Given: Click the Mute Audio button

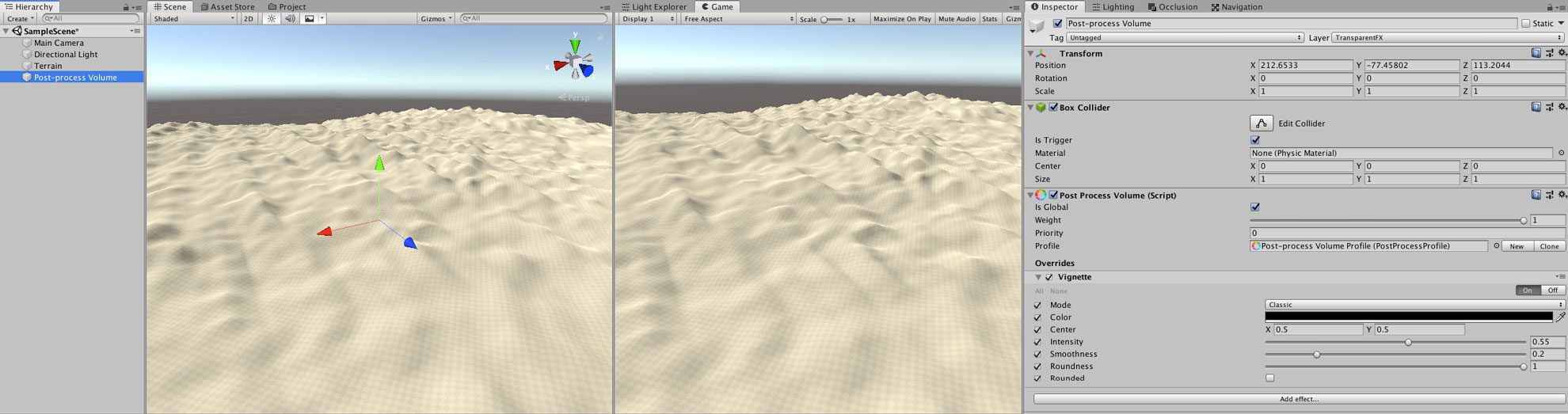Looking at the screenshot, I should [957, 18].
